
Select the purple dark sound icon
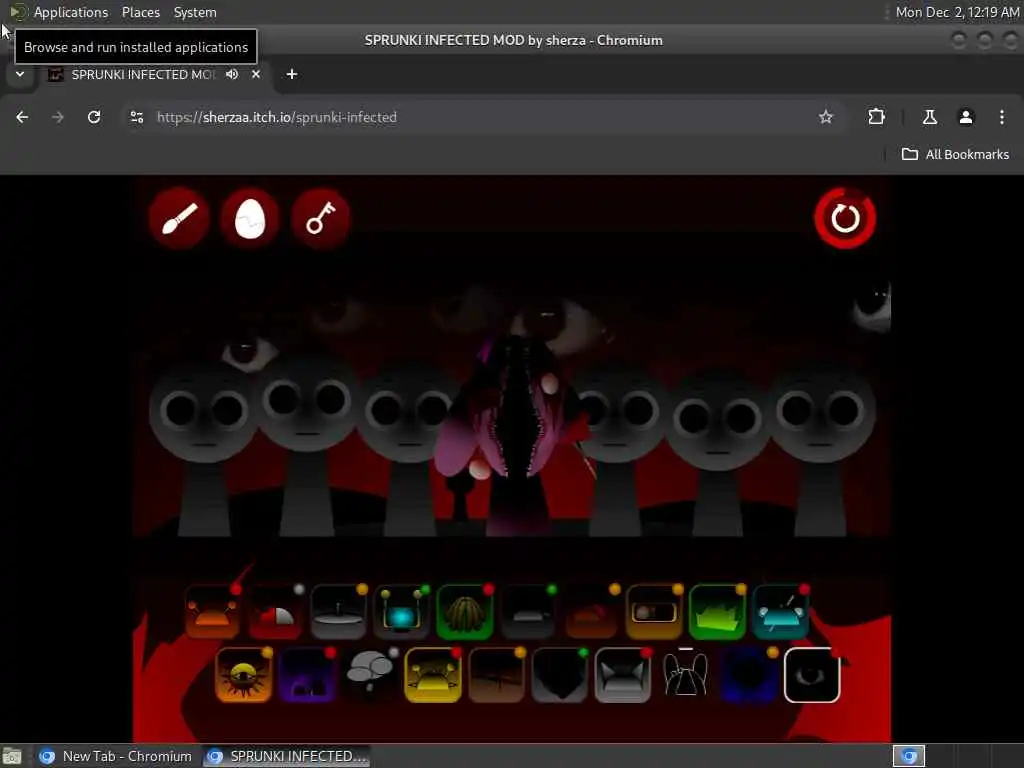click(x=307, y=675)
